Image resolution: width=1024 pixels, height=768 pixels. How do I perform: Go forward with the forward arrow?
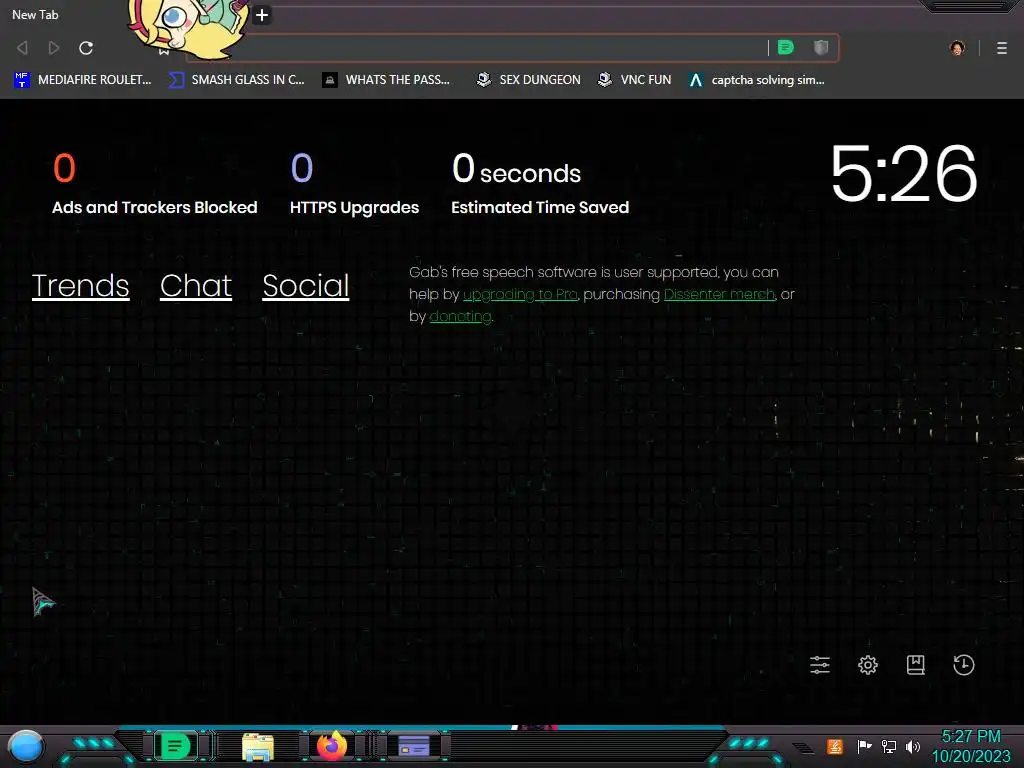point(54,48)
